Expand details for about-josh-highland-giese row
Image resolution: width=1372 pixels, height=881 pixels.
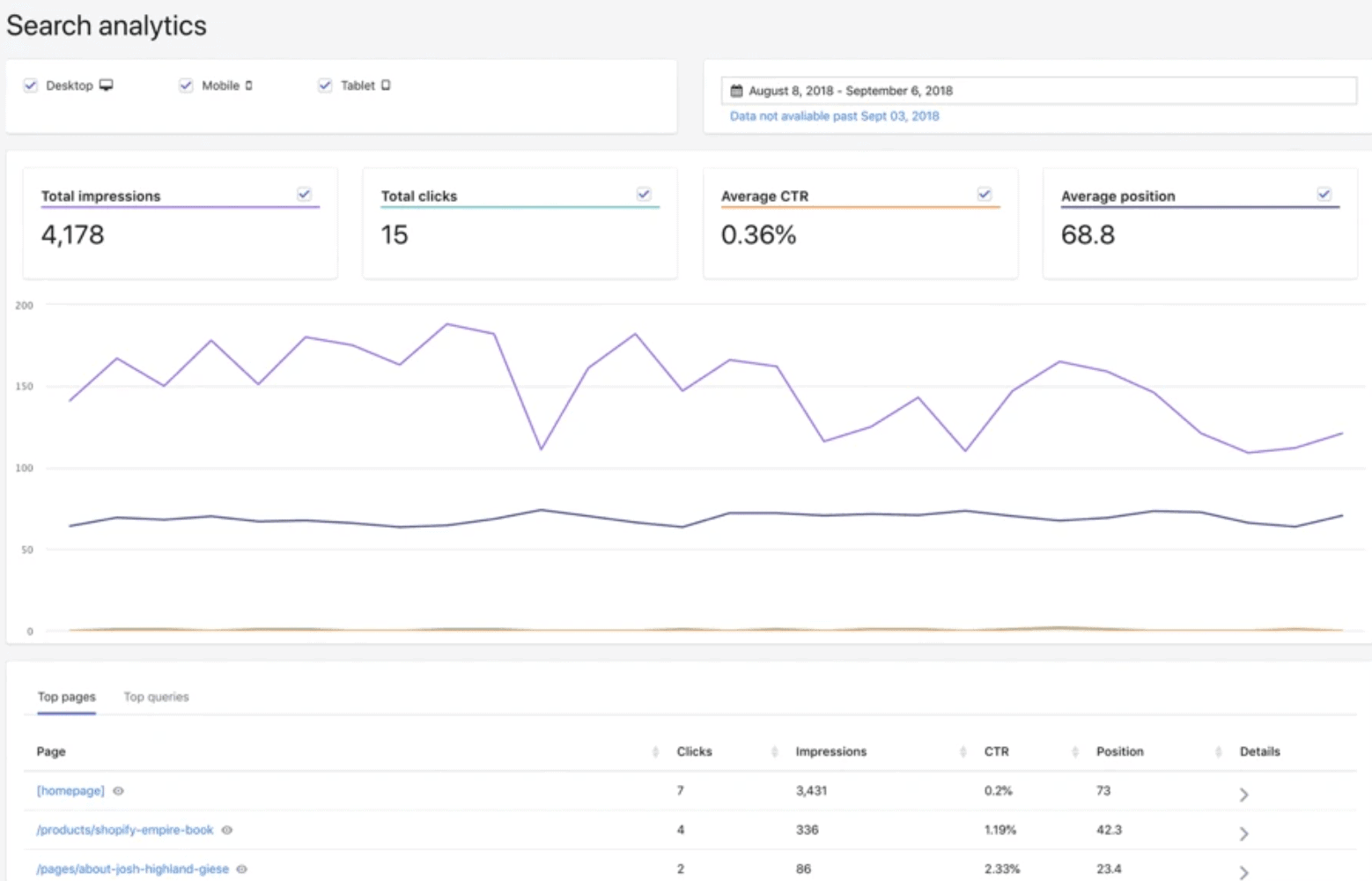(x=1243, y=872)
